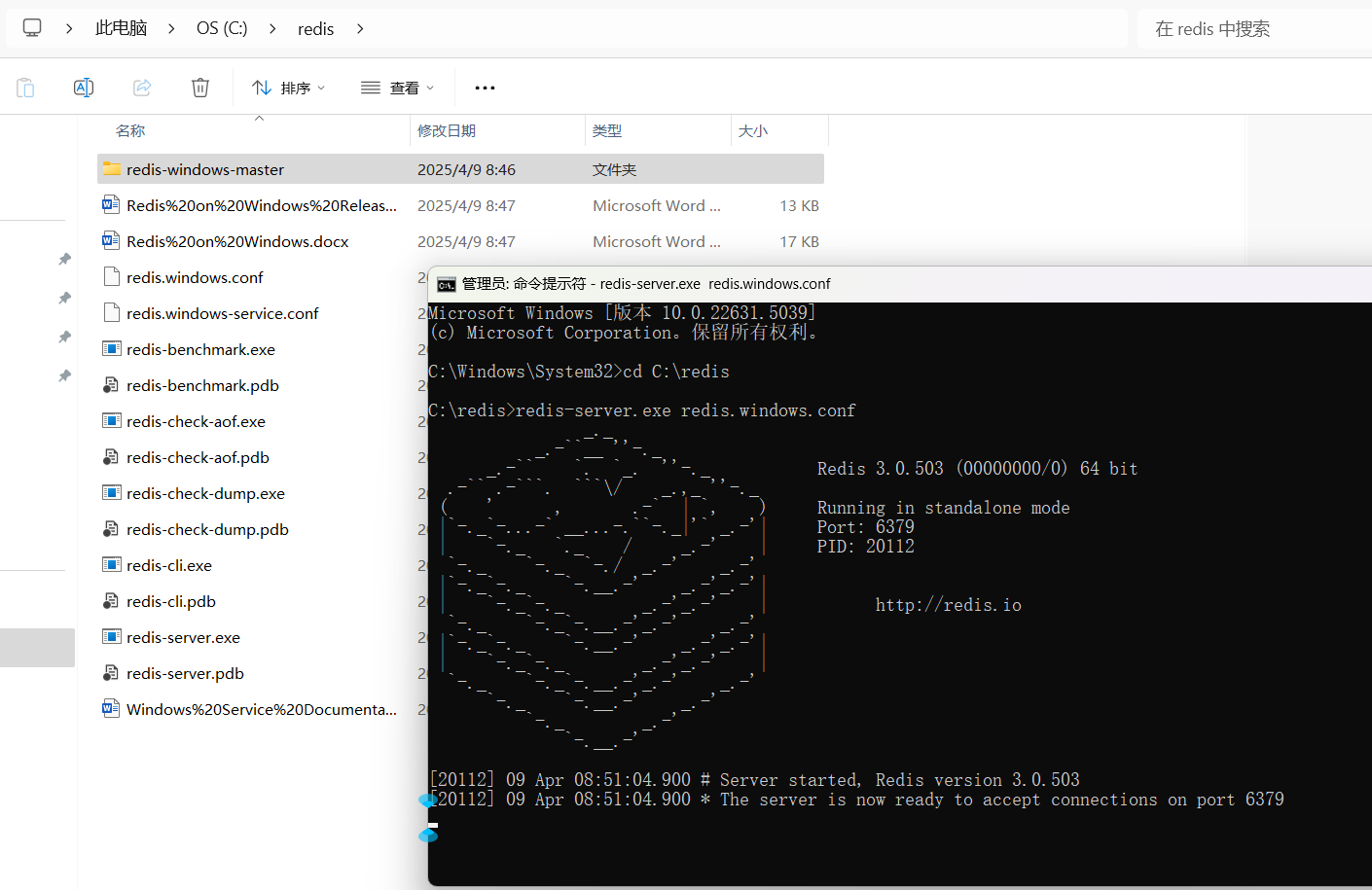Select OS (C:) in the breadcrumb path

click(222, 28)
